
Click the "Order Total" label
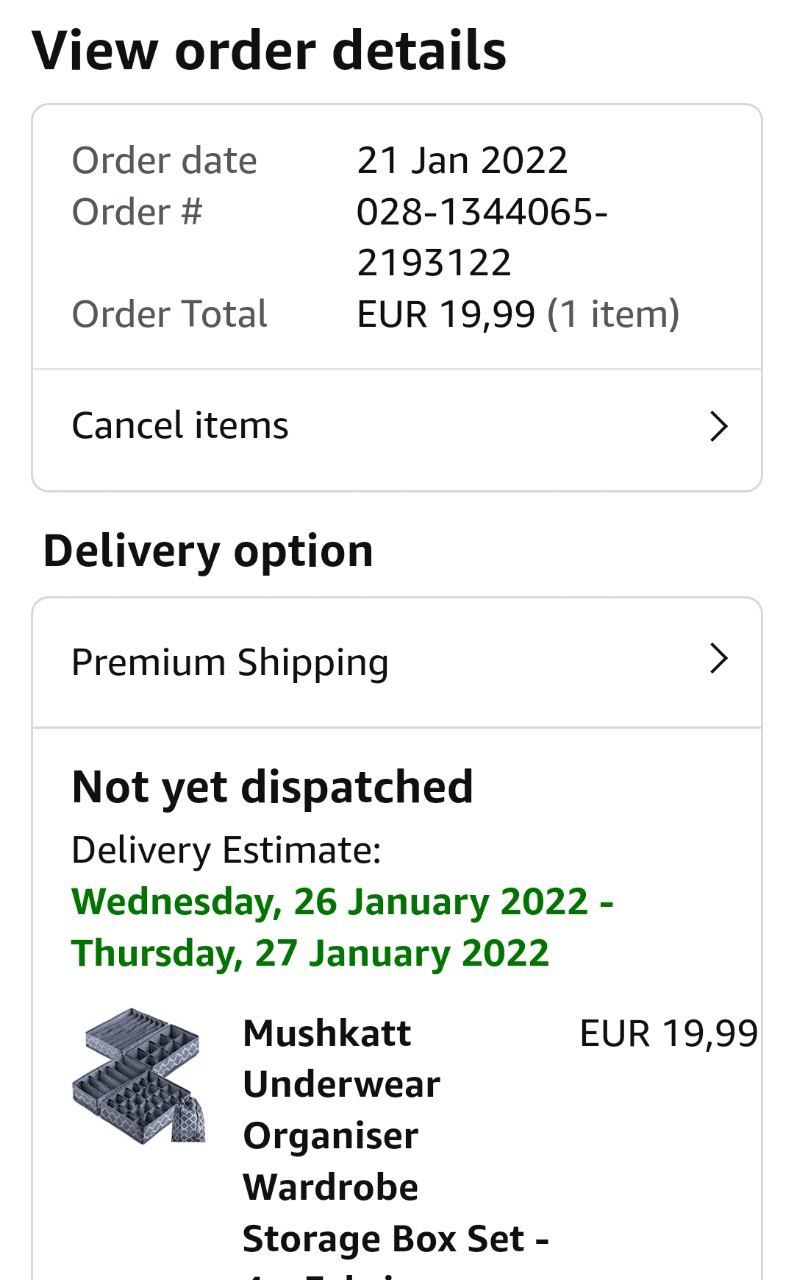(x=169, y=314)
